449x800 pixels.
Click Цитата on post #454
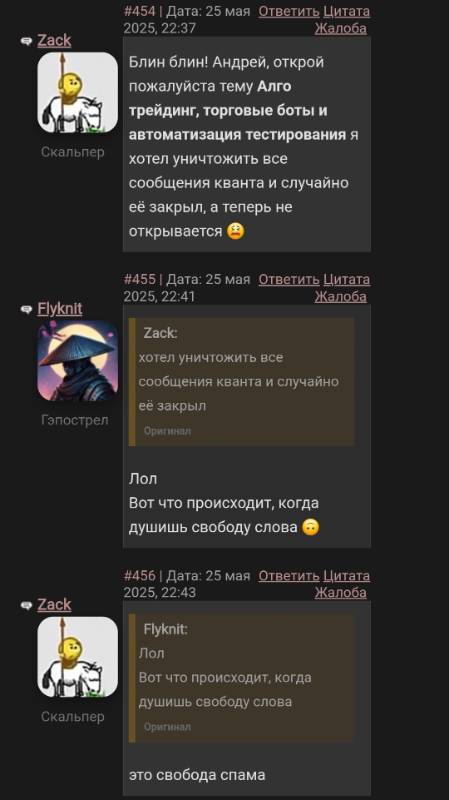point(347,11)
